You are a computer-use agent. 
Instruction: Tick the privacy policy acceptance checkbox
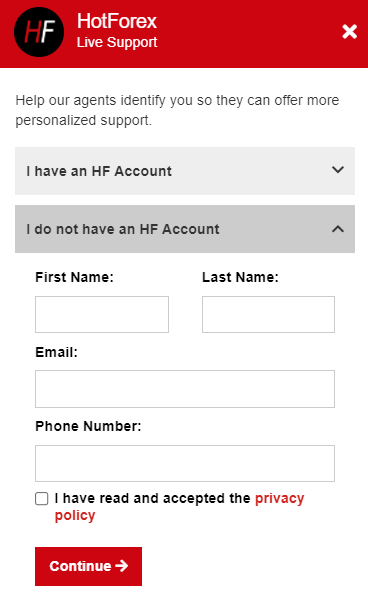point(42,499)
